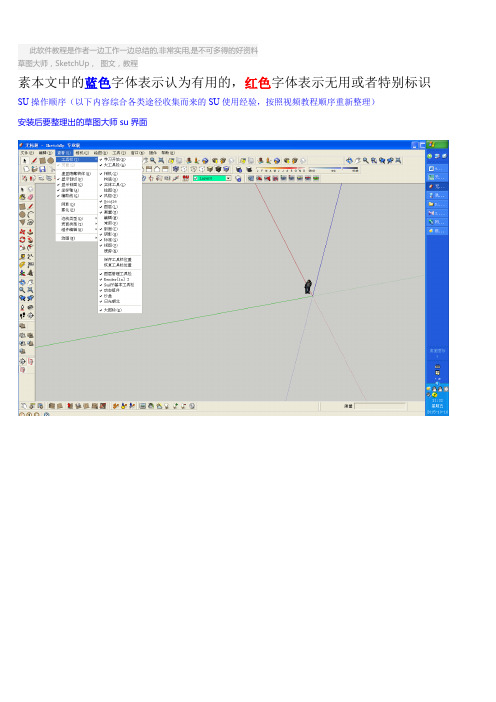Open the 帮助(H) menu

tap(168, 153)
